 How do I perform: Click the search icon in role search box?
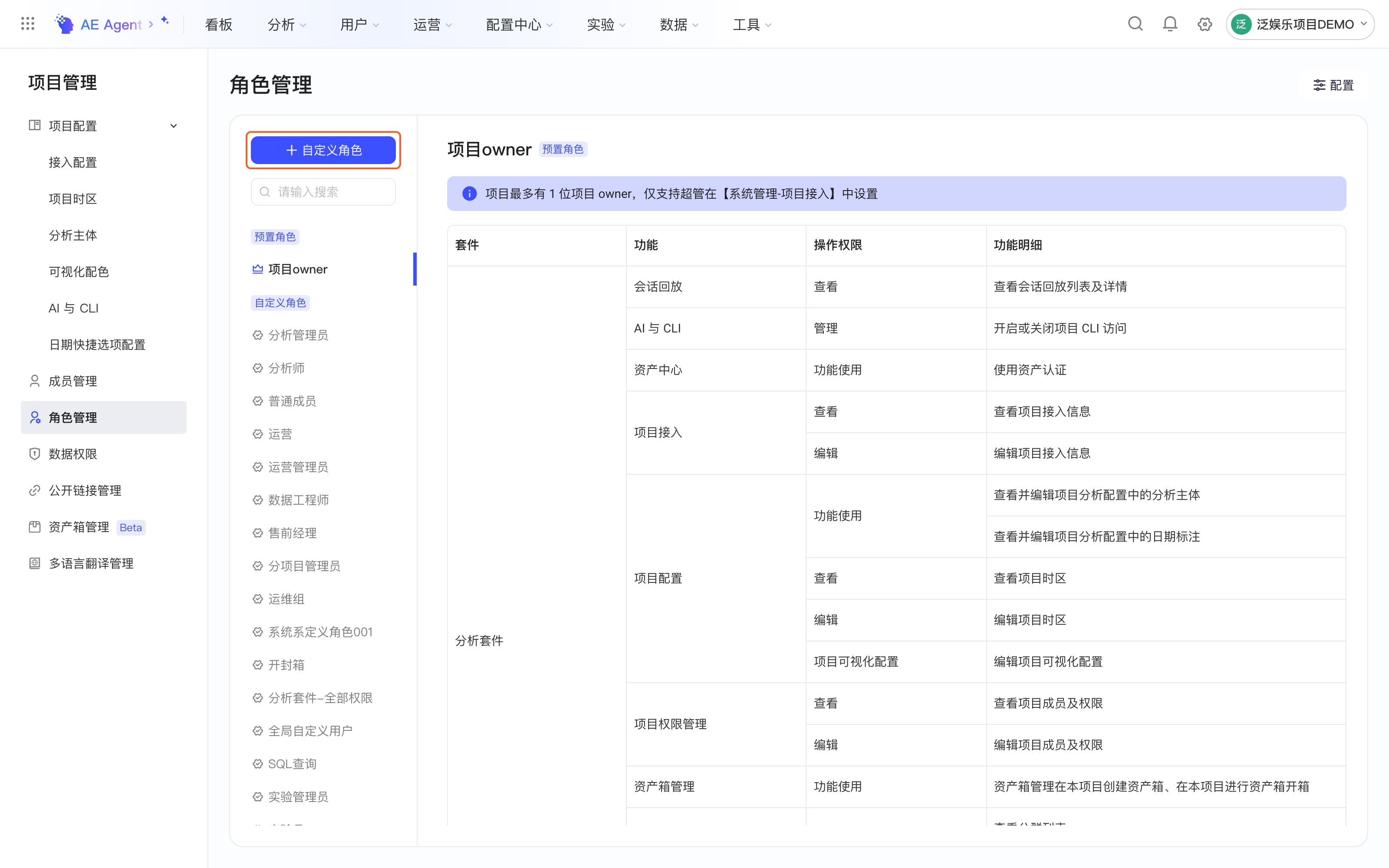pyautogui.click(x=265, y=192)
